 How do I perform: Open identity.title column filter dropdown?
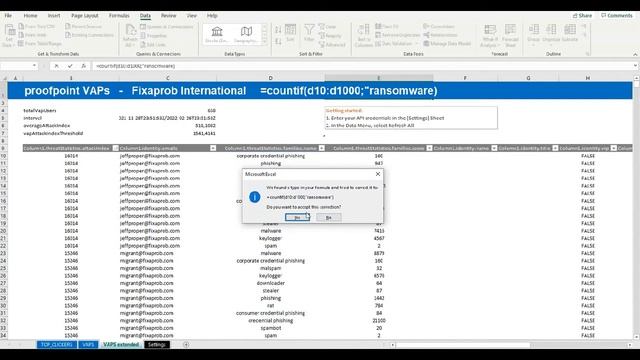click(x=555, y=148)
